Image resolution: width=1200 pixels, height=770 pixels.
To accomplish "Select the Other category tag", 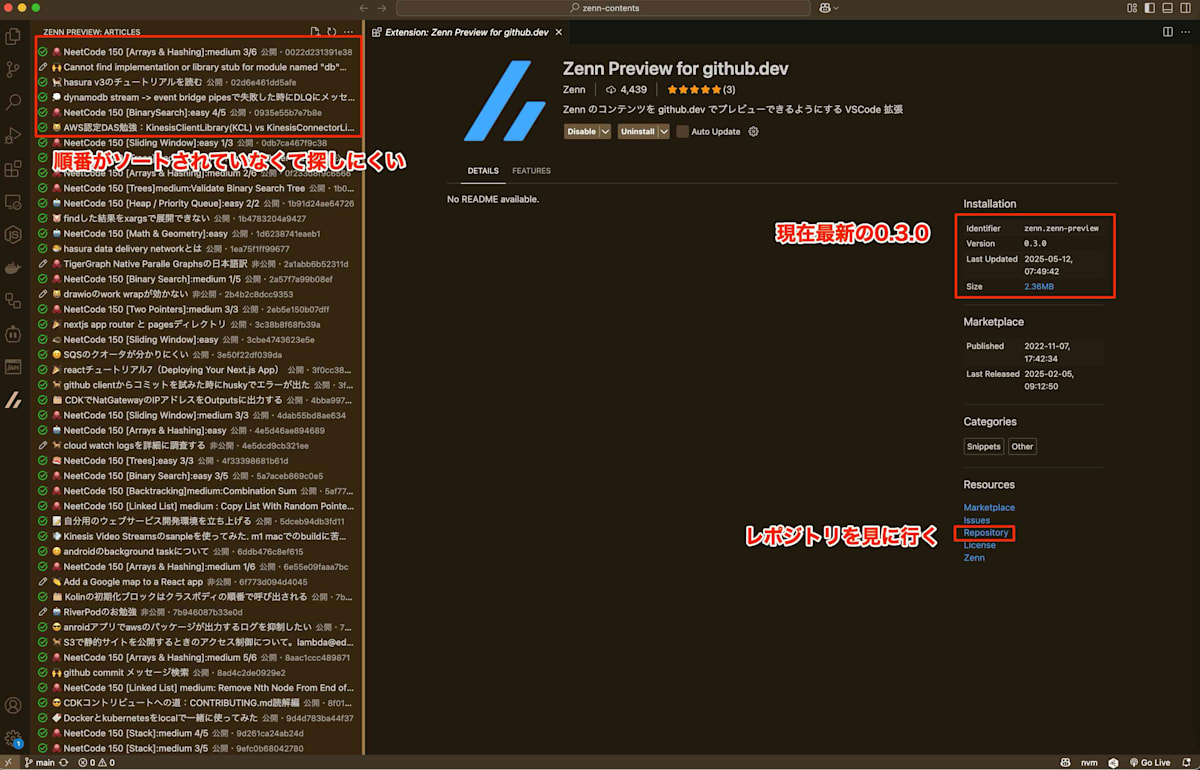I will click(1022, 446).
